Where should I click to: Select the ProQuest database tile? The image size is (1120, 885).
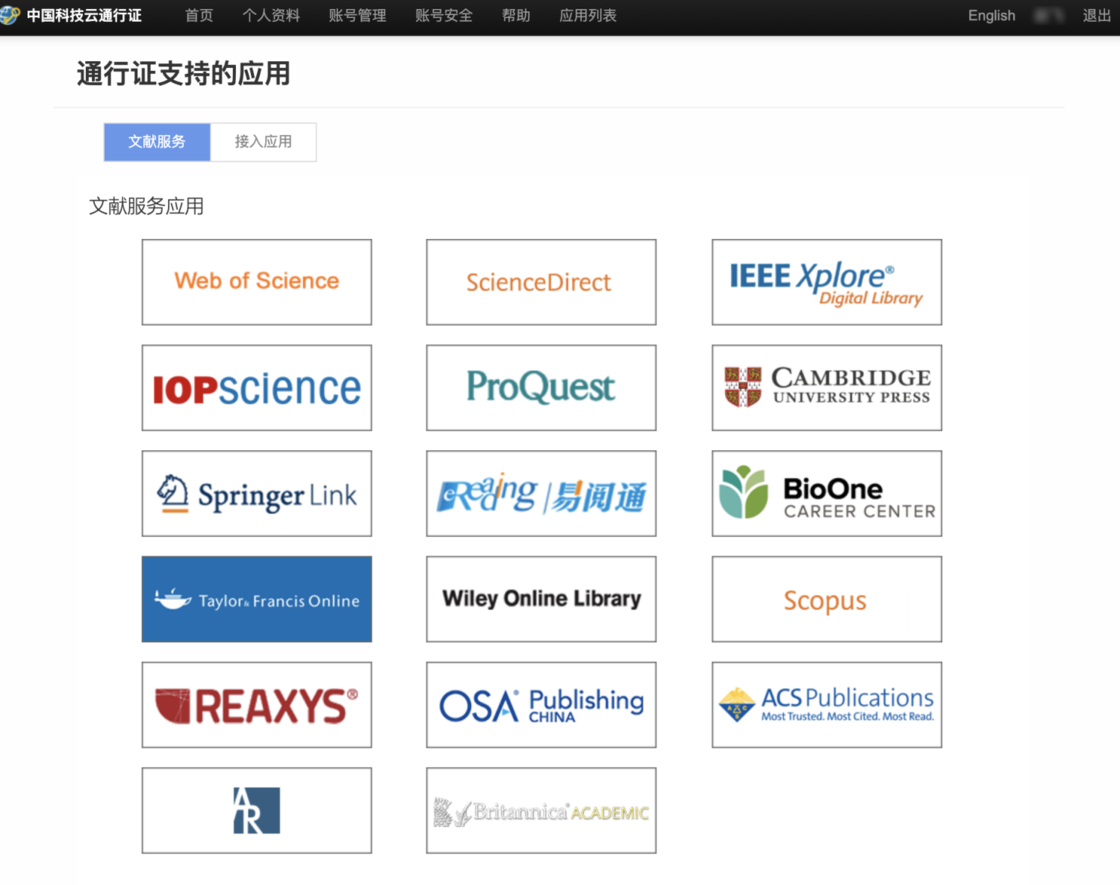coord(541,388)
